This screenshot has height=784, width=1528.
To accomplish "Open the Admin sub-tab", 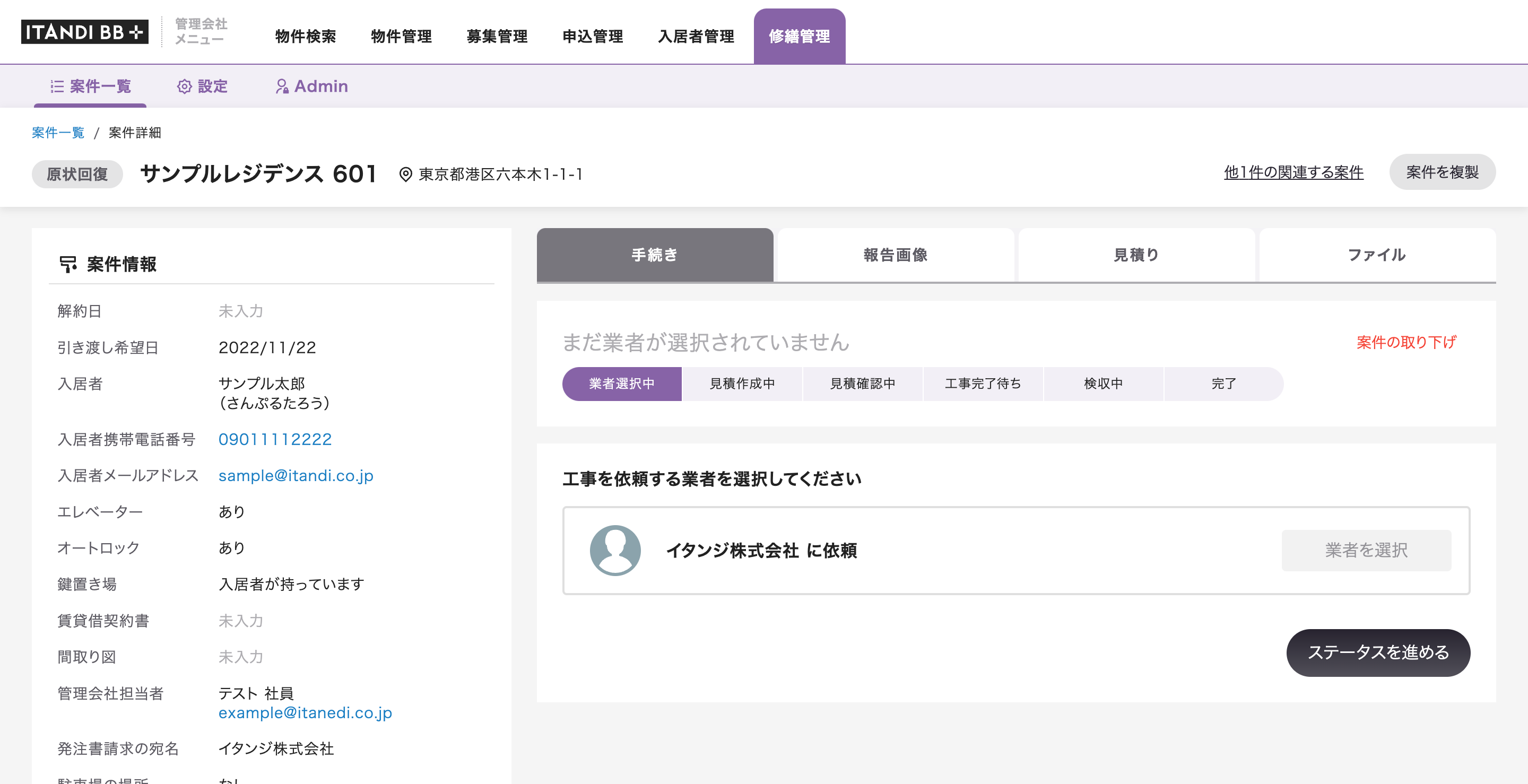I will 311,86.
